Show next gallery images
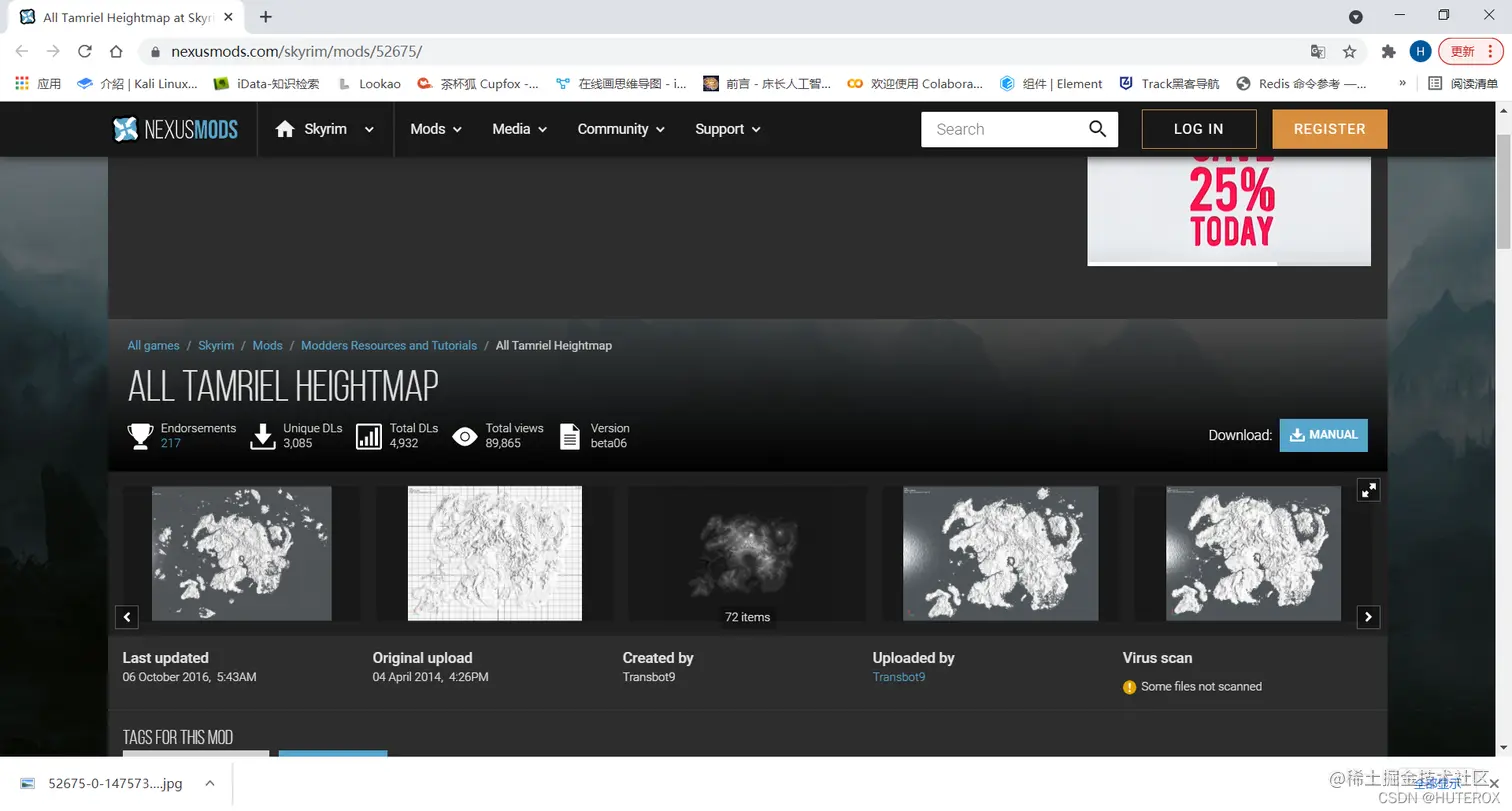Viewport: 1512px width, 811px height. click(1368, 617)
